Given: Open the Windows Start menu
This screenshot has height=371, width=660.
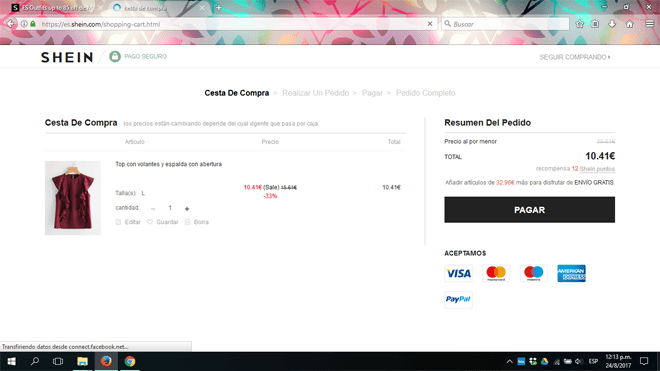Looking at the screenshot, I should click(11, 361).
